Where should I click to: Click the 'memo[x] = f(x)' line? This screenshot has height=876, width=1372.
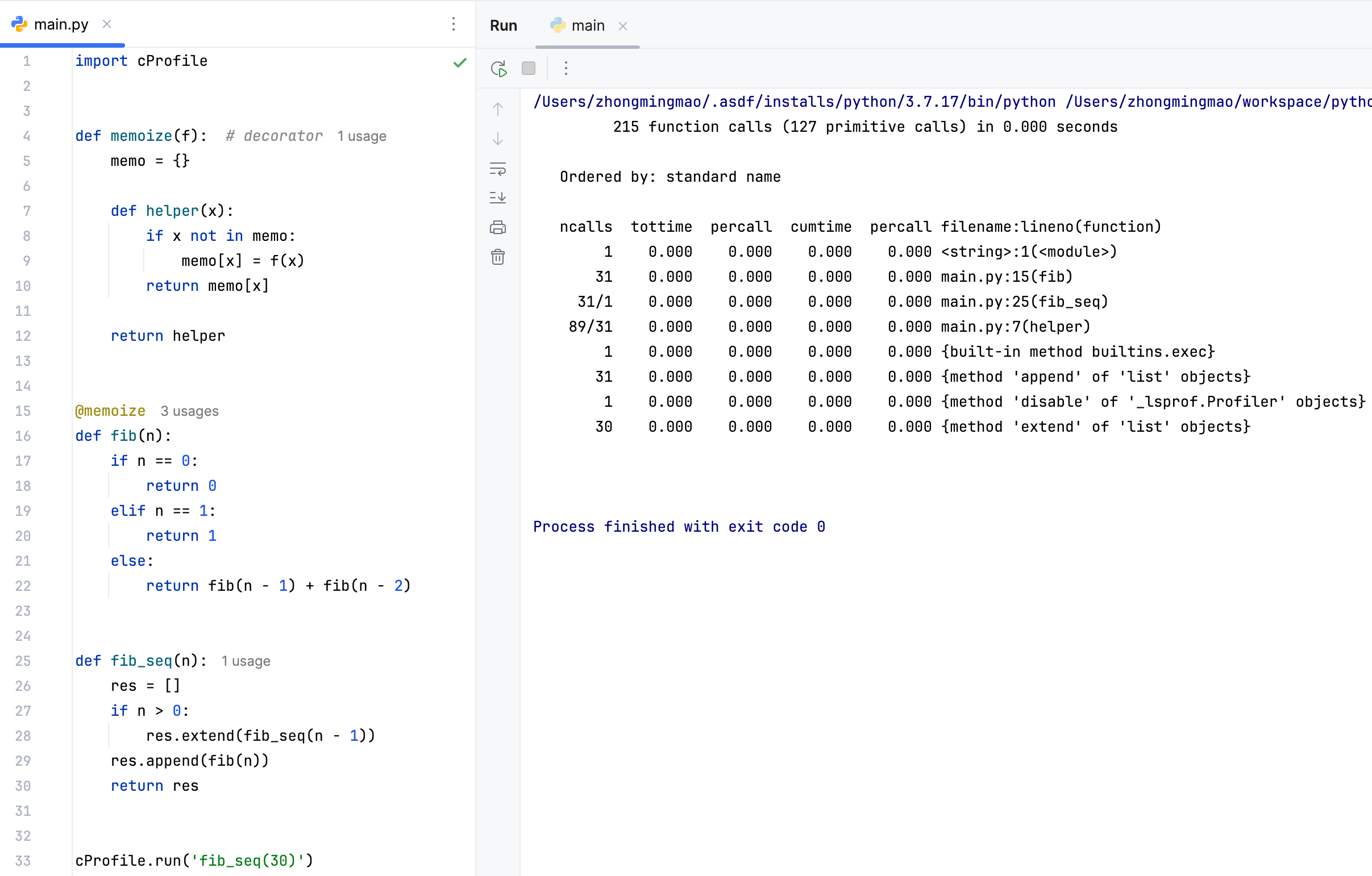pos(243,261)
